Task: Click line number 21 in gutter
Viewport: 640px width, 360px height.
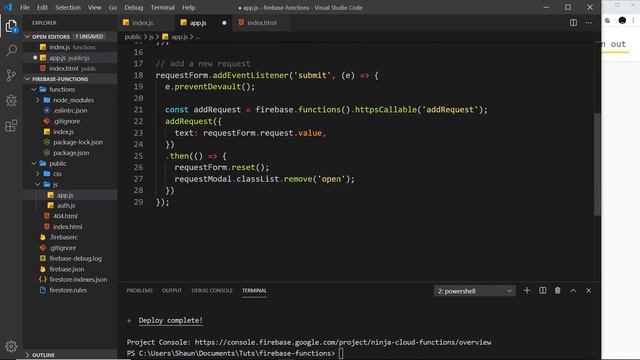Action: tap(138, 110)
